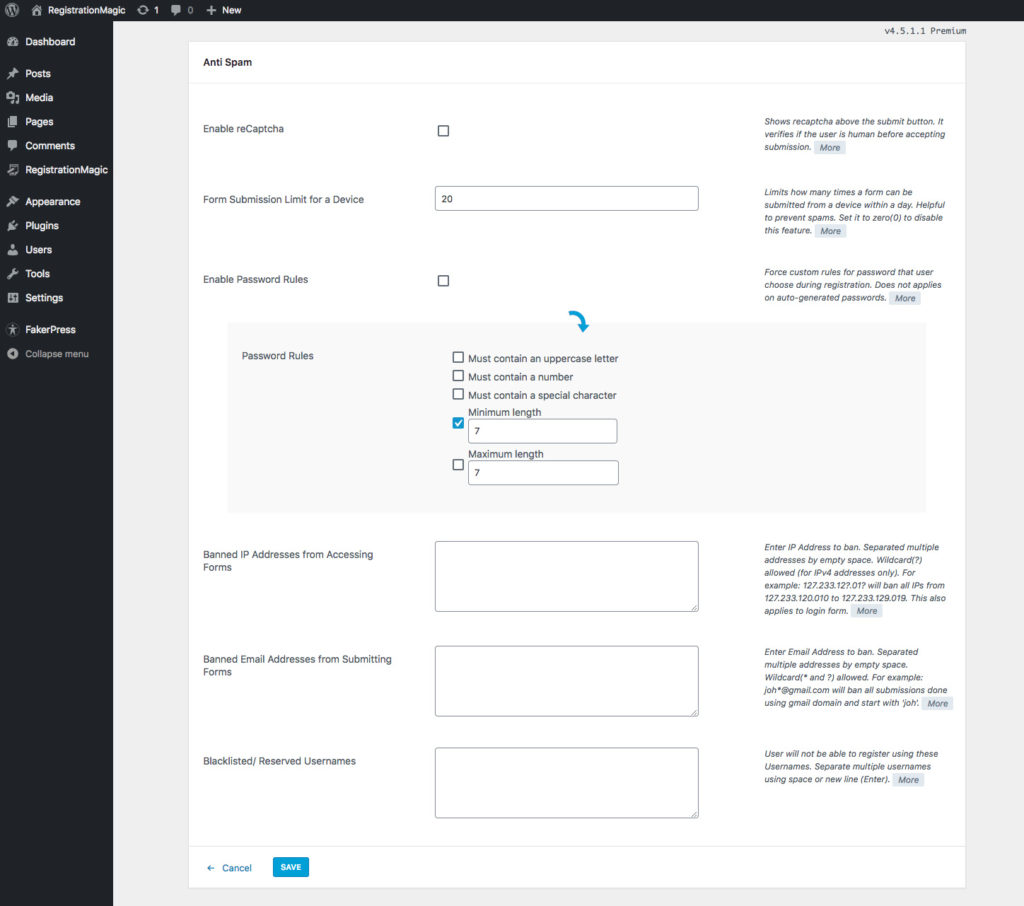Collapse the admin sidebar menu
Image resolution: width=1024 pixels, height=906 pixels.
[56, 354]
